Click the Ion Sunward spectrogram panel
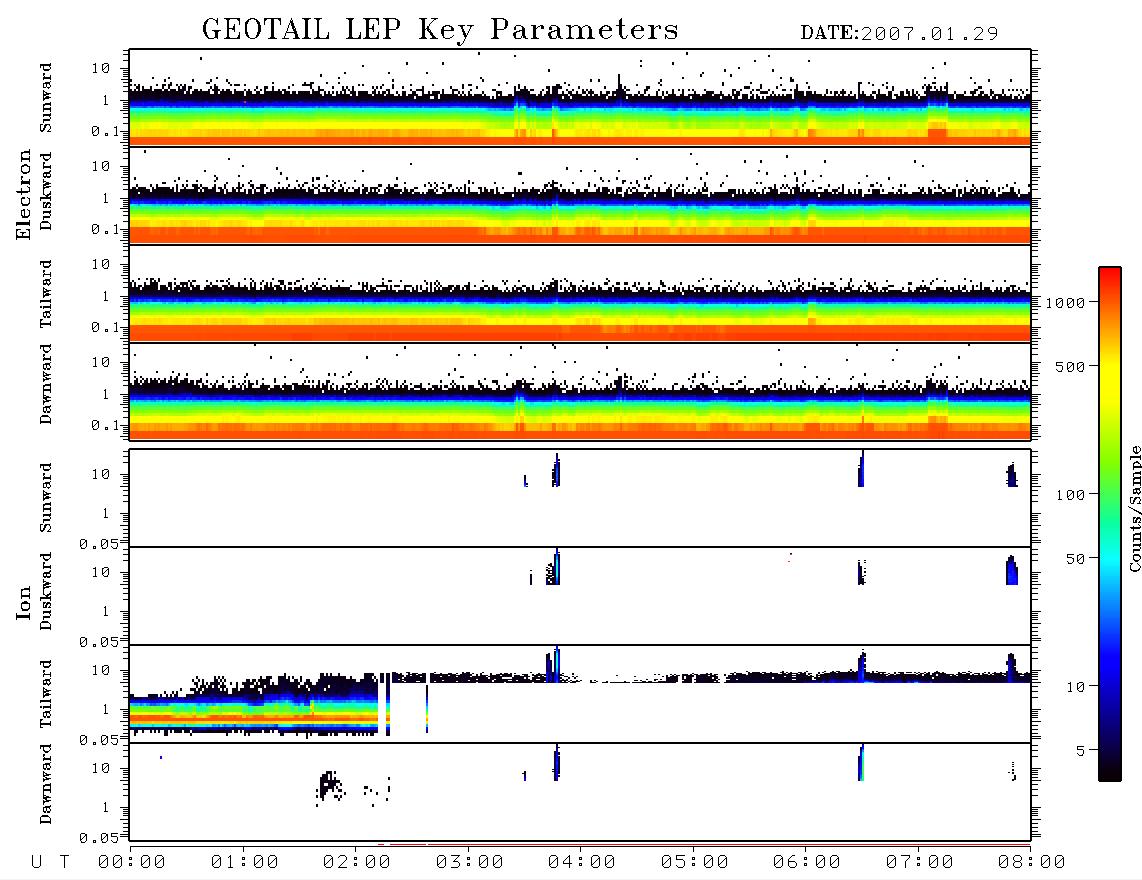The image size is (1142, 880). tap(580, 498)
